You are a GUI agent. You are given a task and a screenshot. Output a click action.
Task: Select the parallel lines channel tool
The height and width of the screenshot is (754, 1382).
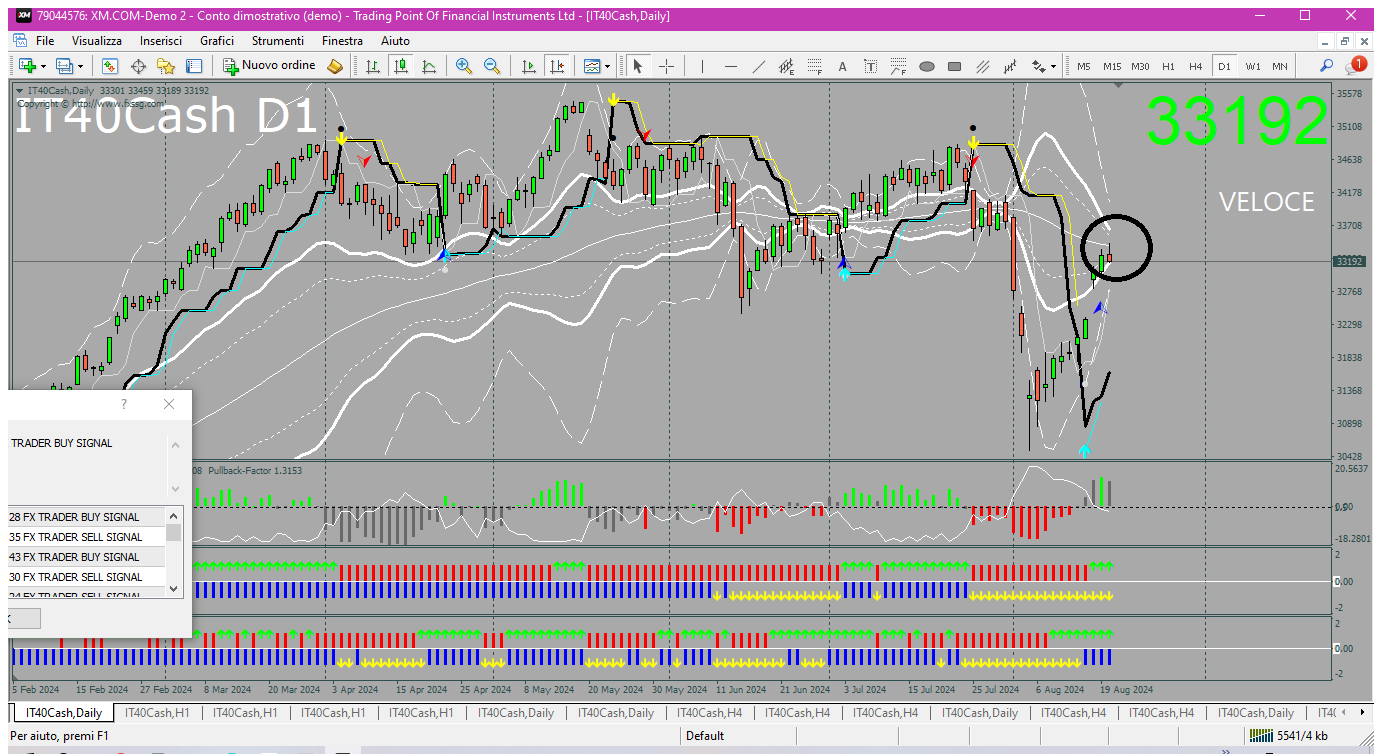[x=982, y=66]
